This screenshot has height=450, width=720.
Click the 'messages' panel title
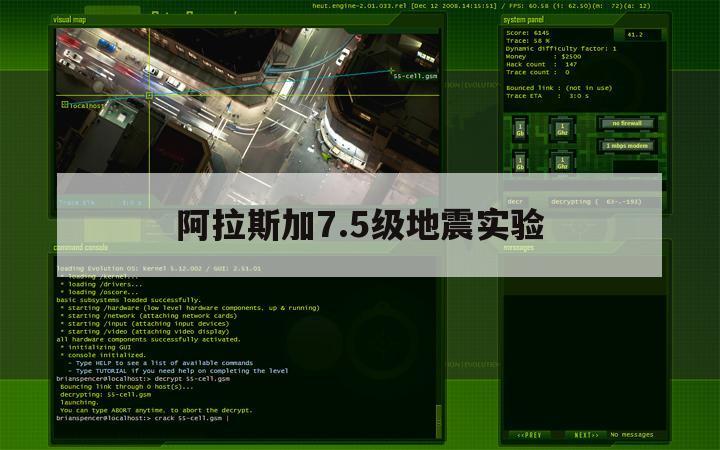[519, 248]
